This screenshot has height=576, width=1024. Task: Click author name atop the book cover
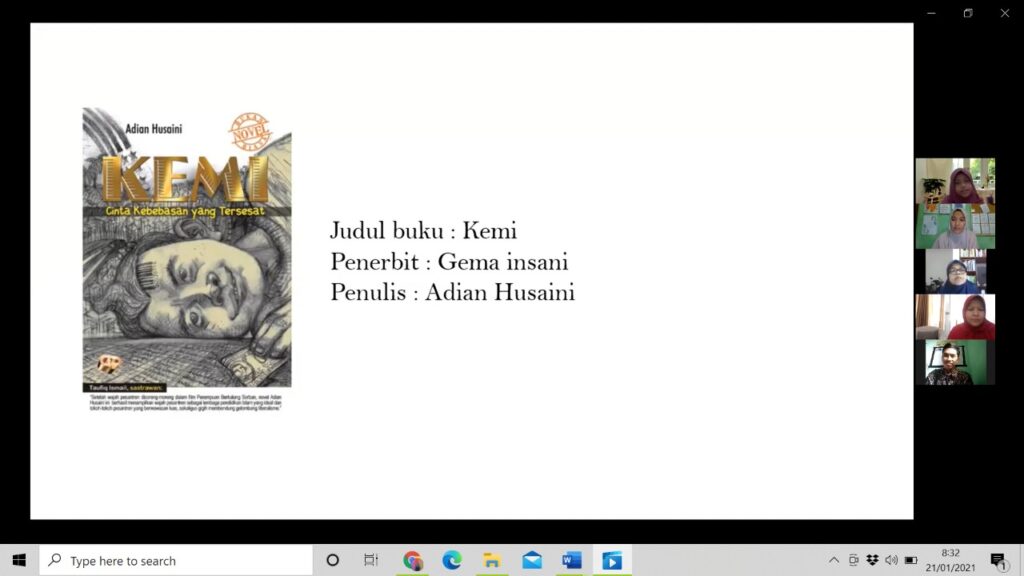[153, 129]
